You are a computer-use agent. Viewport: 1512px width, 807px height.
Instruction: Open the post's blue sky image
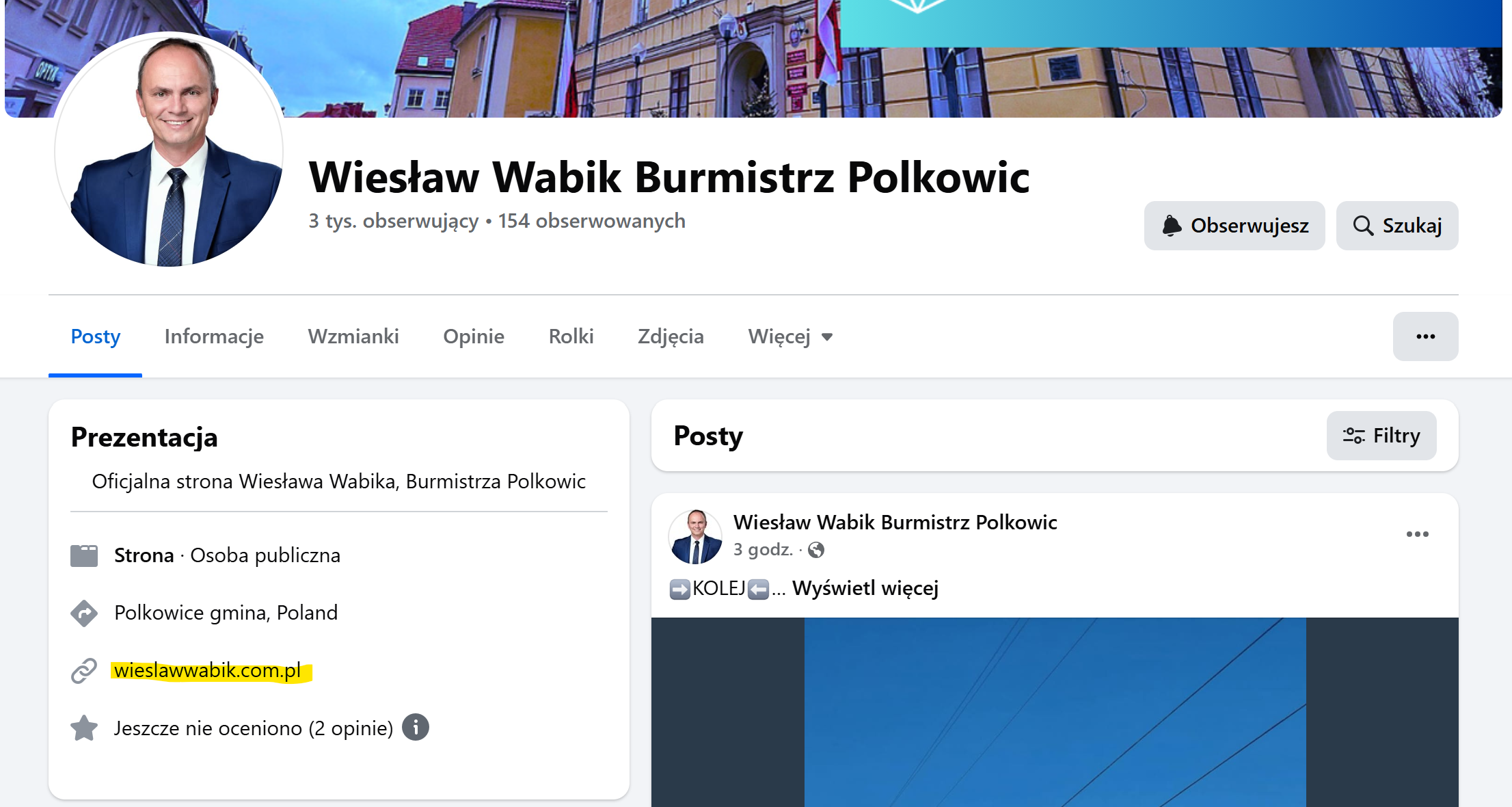(x=1055, y=712)
